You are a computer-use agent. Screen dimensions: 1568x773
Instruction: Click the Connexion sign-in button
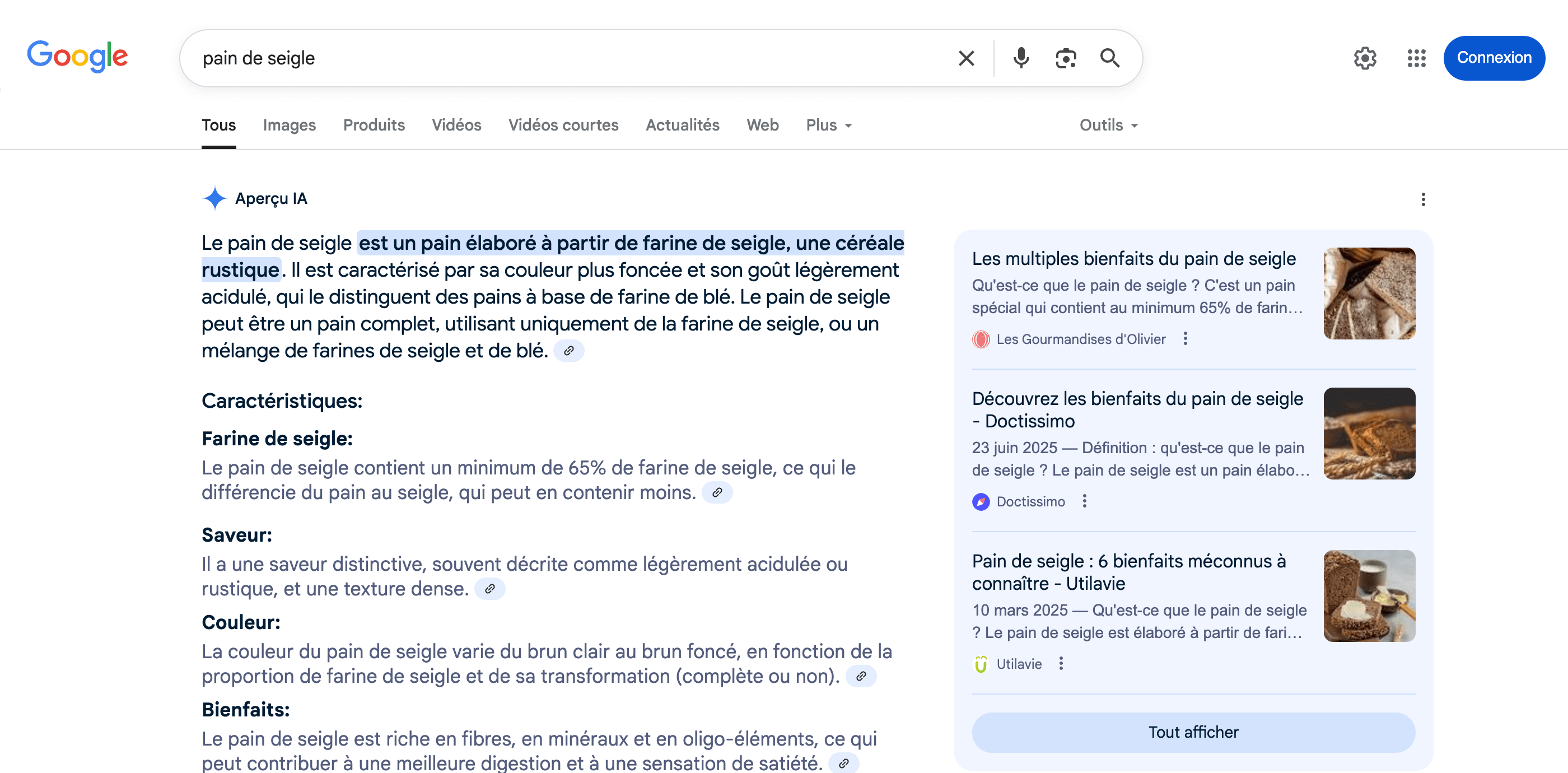[1494, 58]
